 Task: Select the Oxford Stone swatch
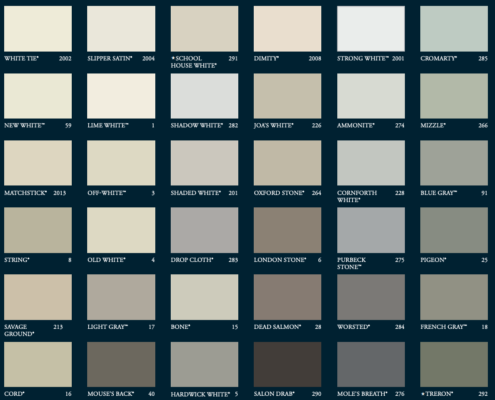pos(287,163)
